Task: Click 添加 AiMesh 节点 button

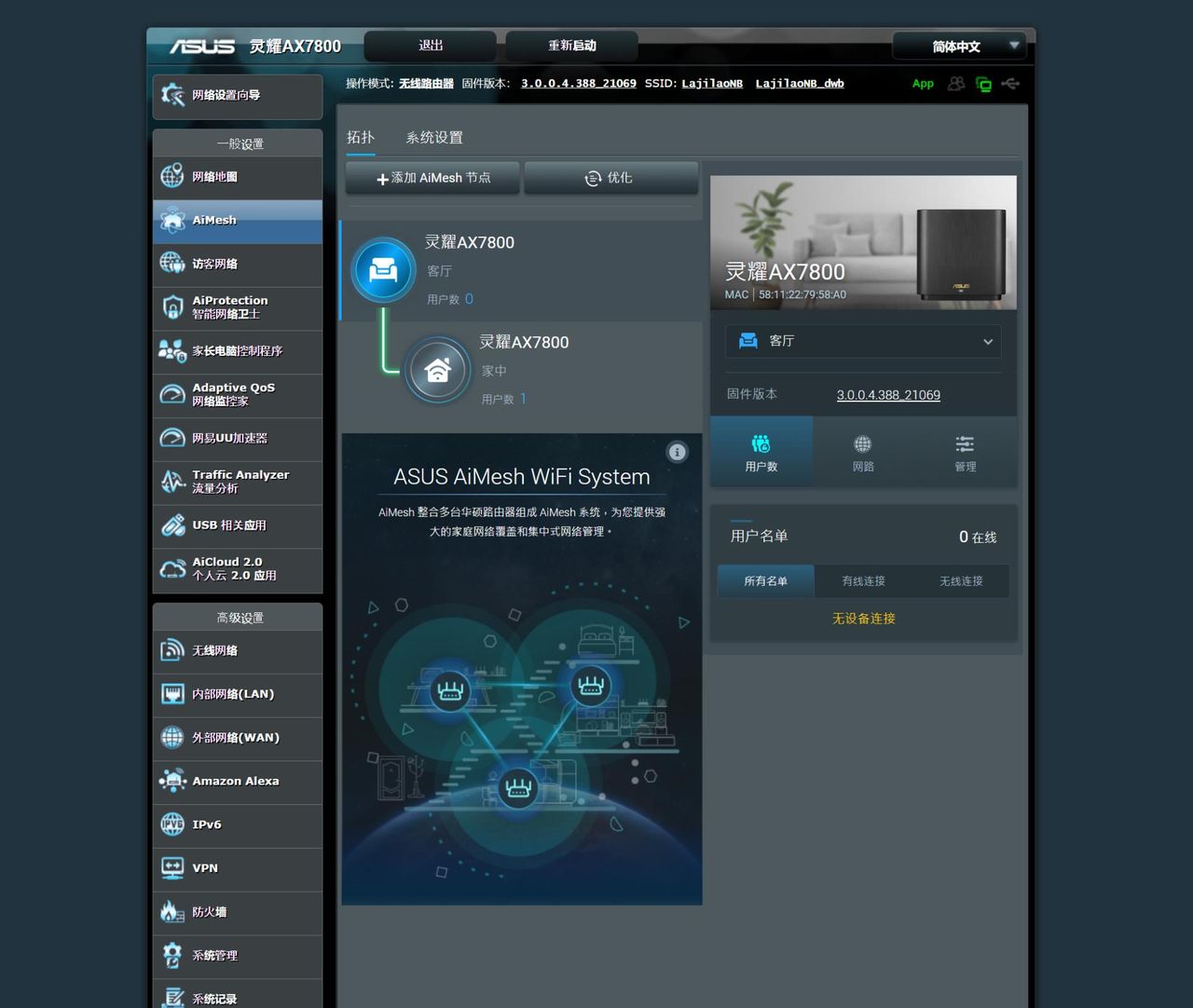Action: coord(432,178)
